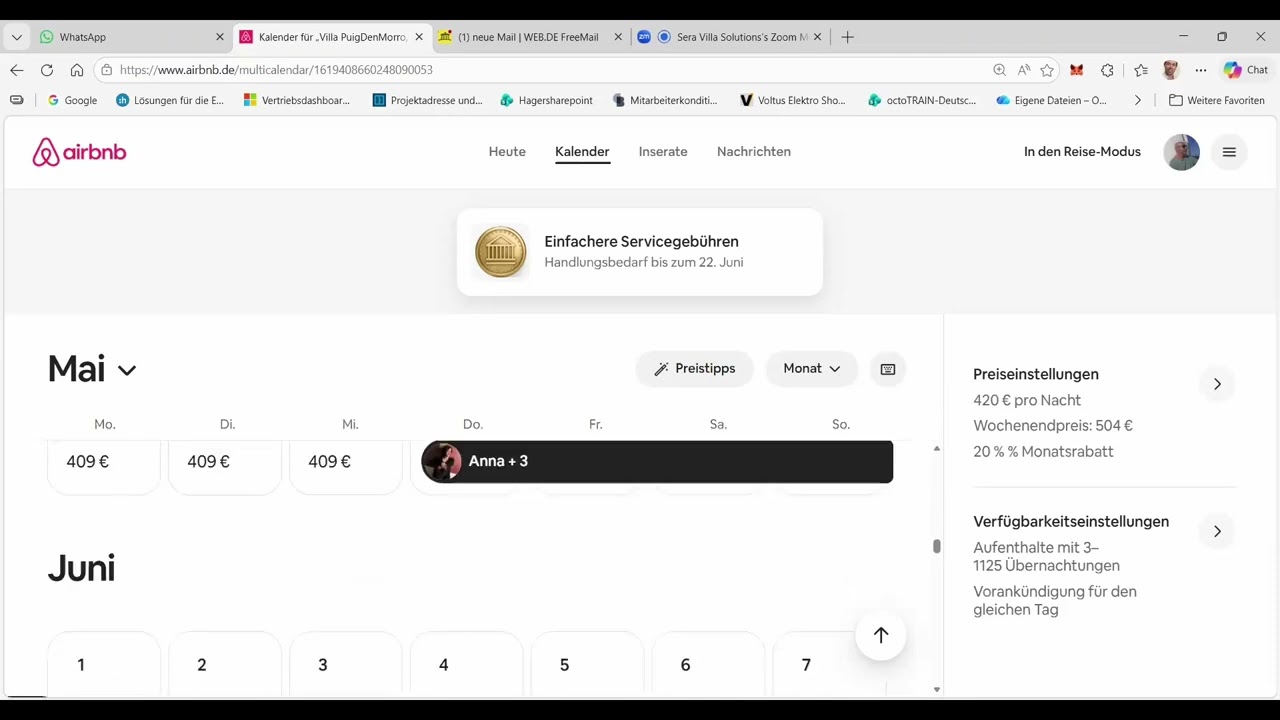Screen dimensions: 1280x720
Task: Expand Verfügbarkeitseinstellungen with its chevron
Action: click(x=1217, y=531)
